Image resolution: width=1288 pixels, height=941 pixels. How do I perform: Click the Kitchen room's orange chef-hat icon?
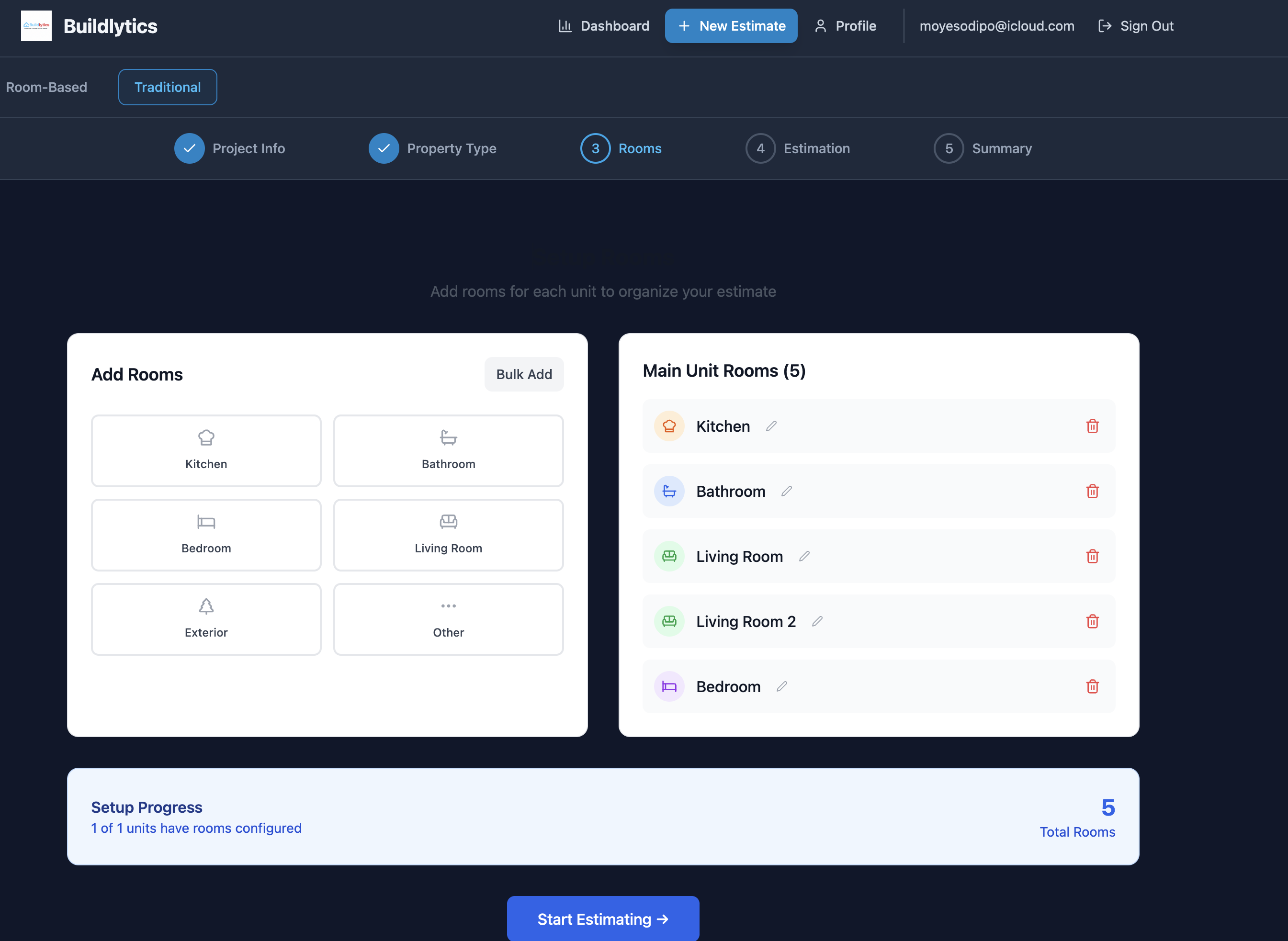coord(669,426)
